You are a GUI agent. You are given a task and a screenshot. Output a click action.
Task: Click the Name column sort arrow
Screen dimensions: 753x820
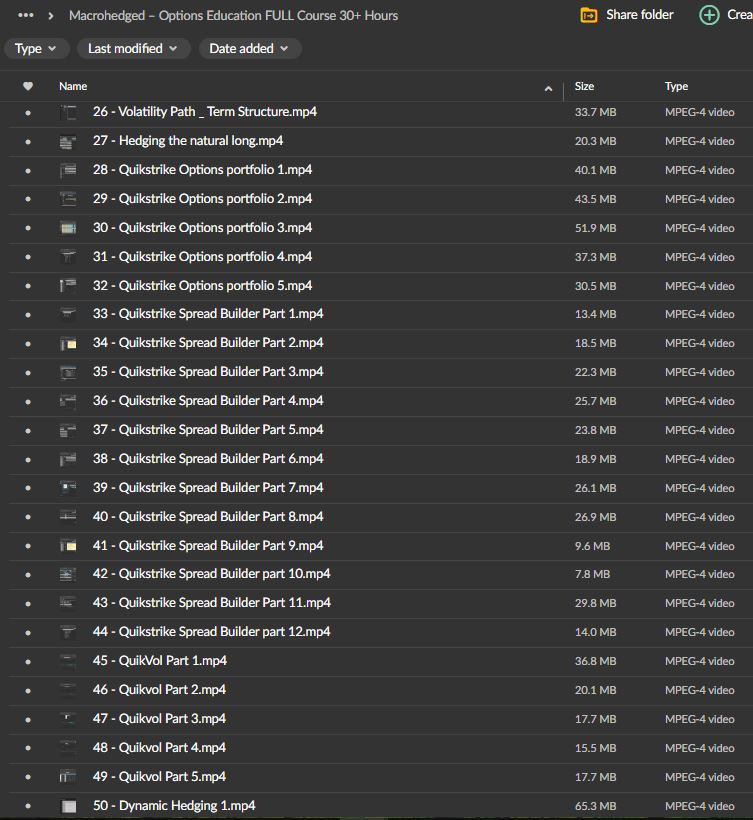(548, 88)
